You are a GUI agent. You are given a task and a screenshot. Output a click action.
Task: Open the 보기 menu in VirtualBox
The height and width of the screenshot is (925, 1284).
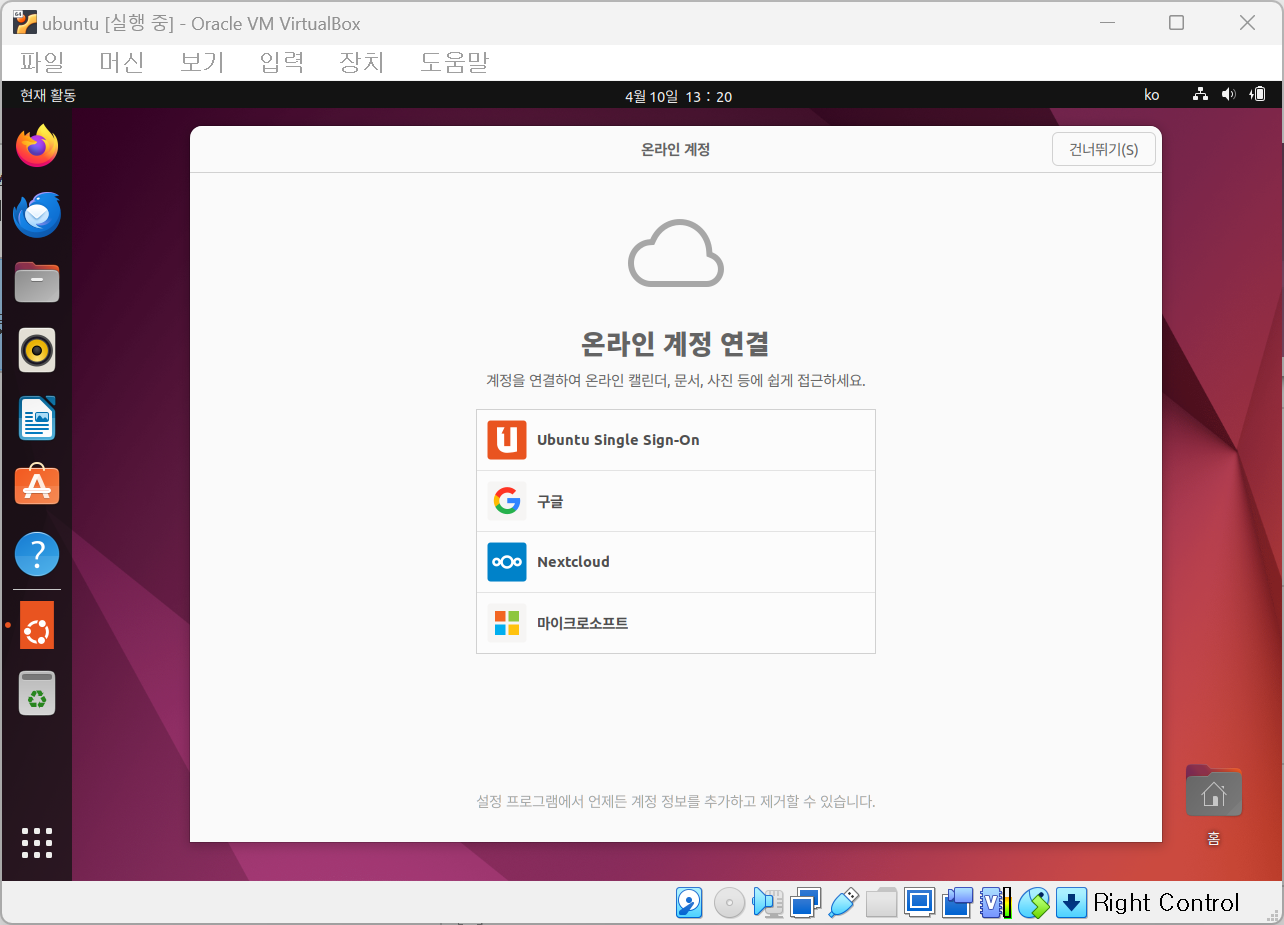click(202, 62)
